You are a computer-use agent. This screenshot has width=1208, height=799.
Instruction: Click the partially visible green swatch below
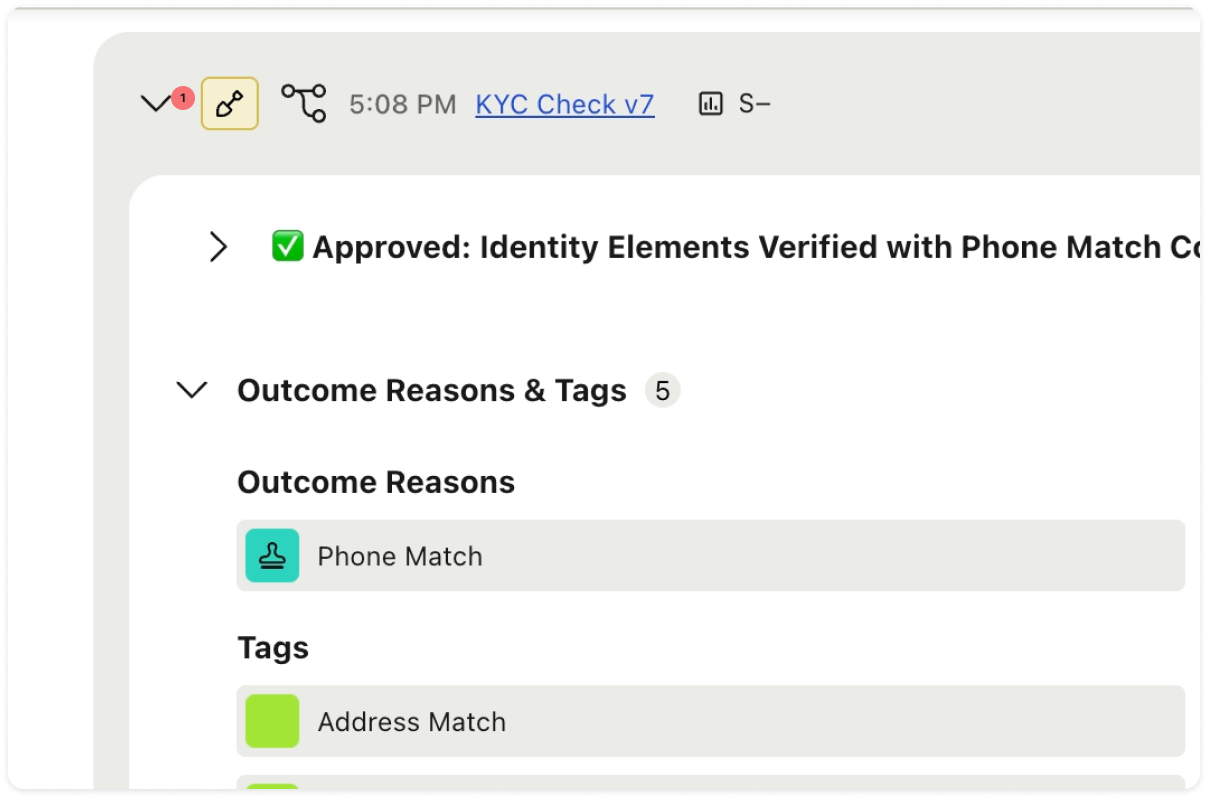tap(272, 786)
